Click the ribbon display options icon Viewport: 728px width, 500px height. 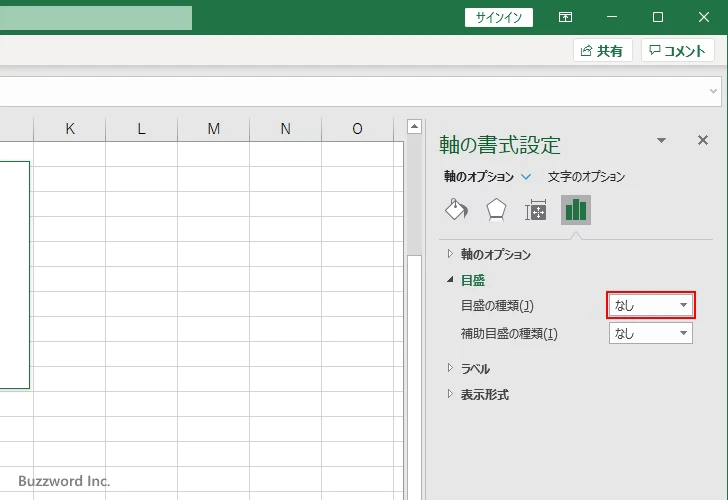[565, 17]
